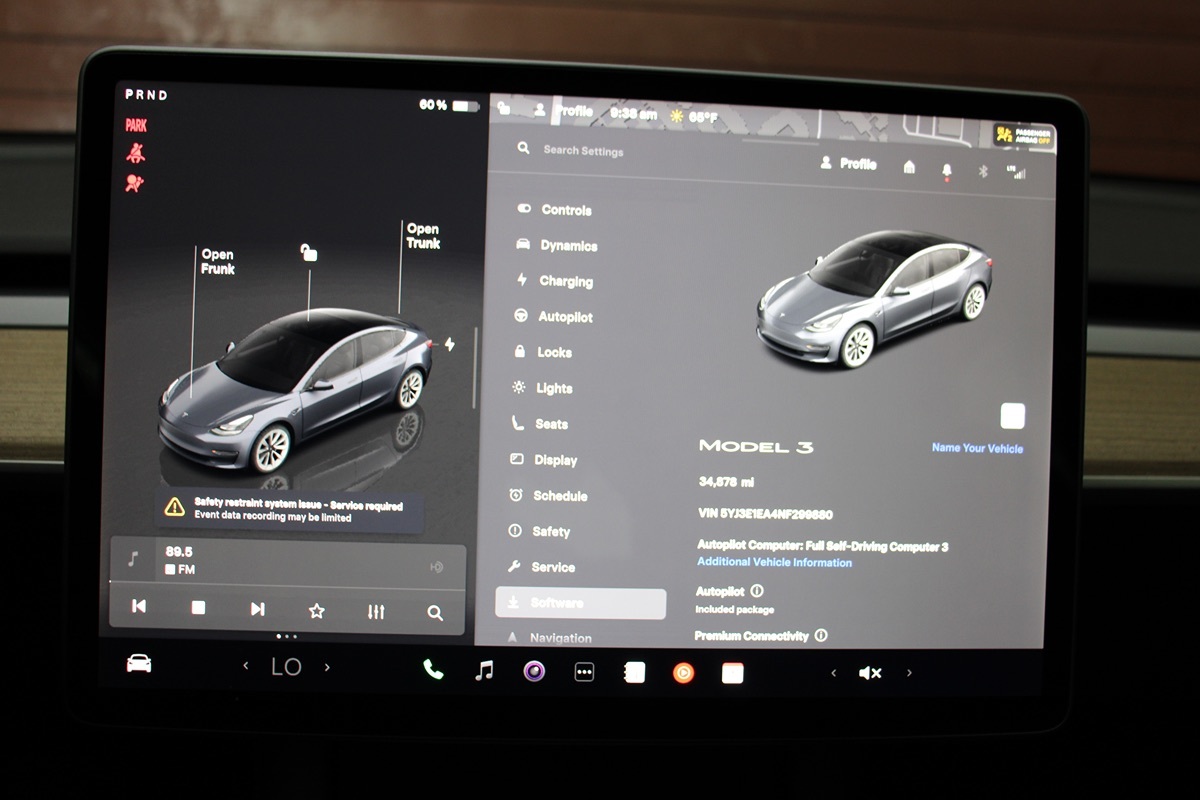
Task: Toggle the car lock icon above vehicle
Action: click(309, 253)
